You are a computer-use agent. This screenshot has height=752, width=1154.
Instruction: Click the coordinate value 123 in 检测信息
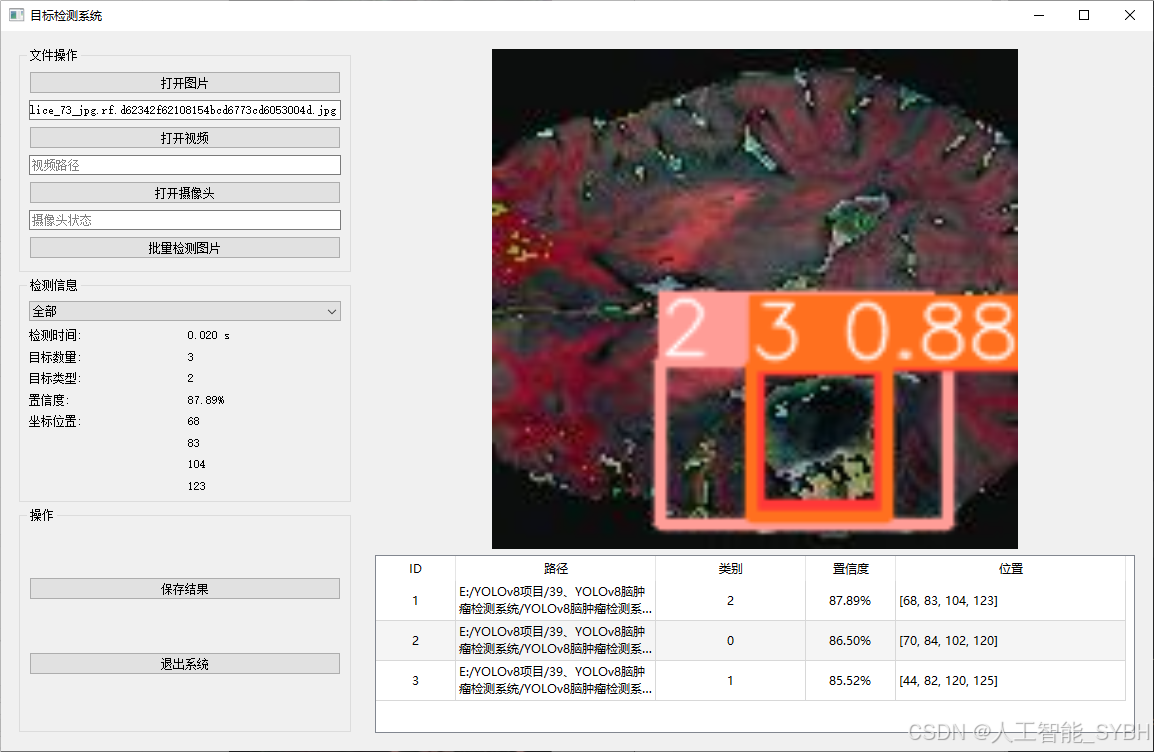(x=197, y=486)
